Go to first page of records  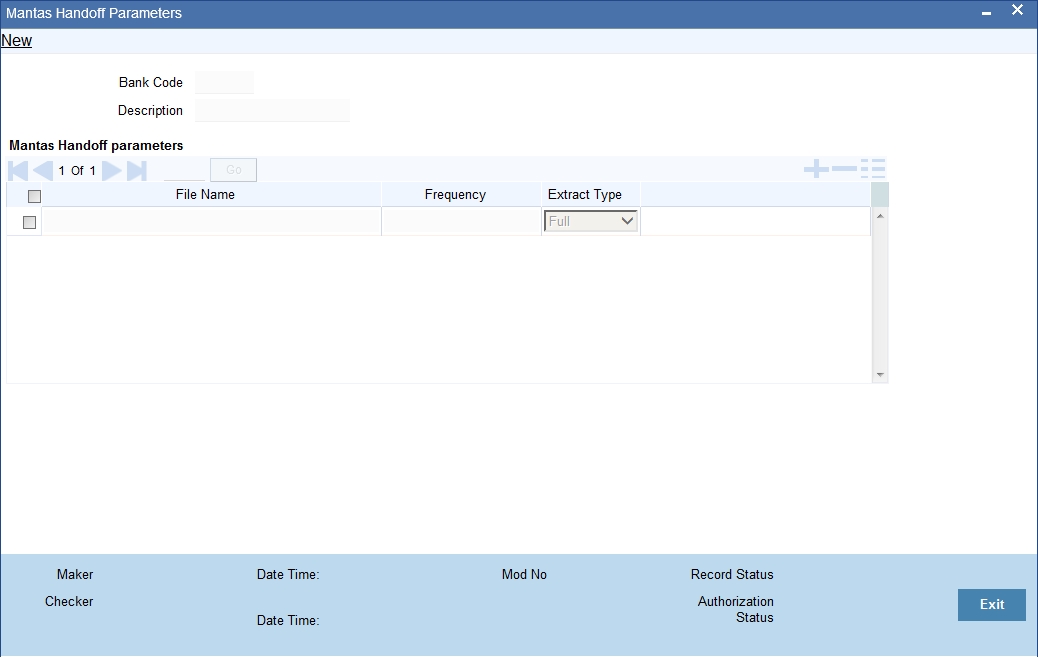tap(18, 170)
